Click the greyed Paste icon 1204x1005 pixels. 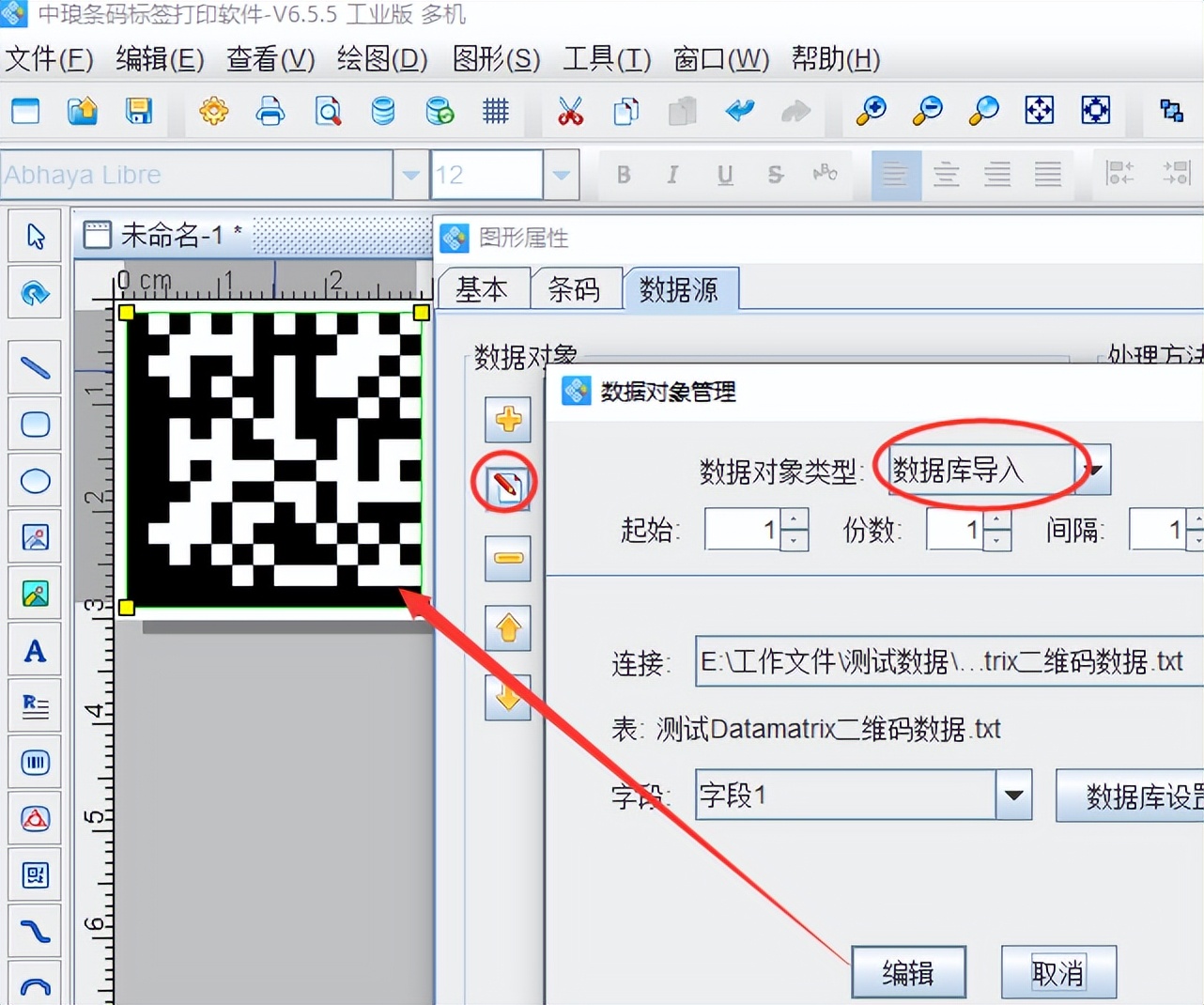683,111
